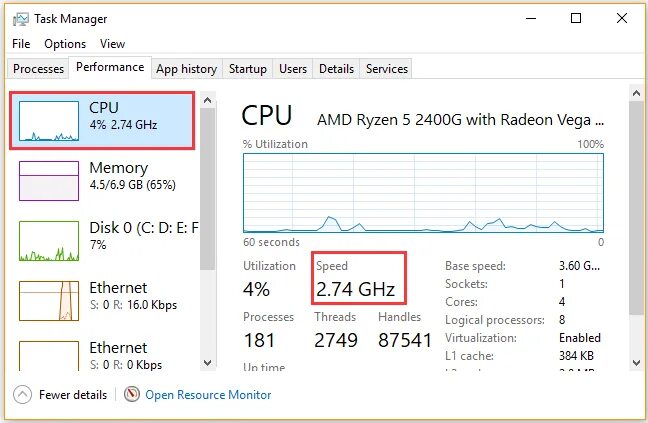Click the Open Resource Monitor link

click(x=208, y=394)
